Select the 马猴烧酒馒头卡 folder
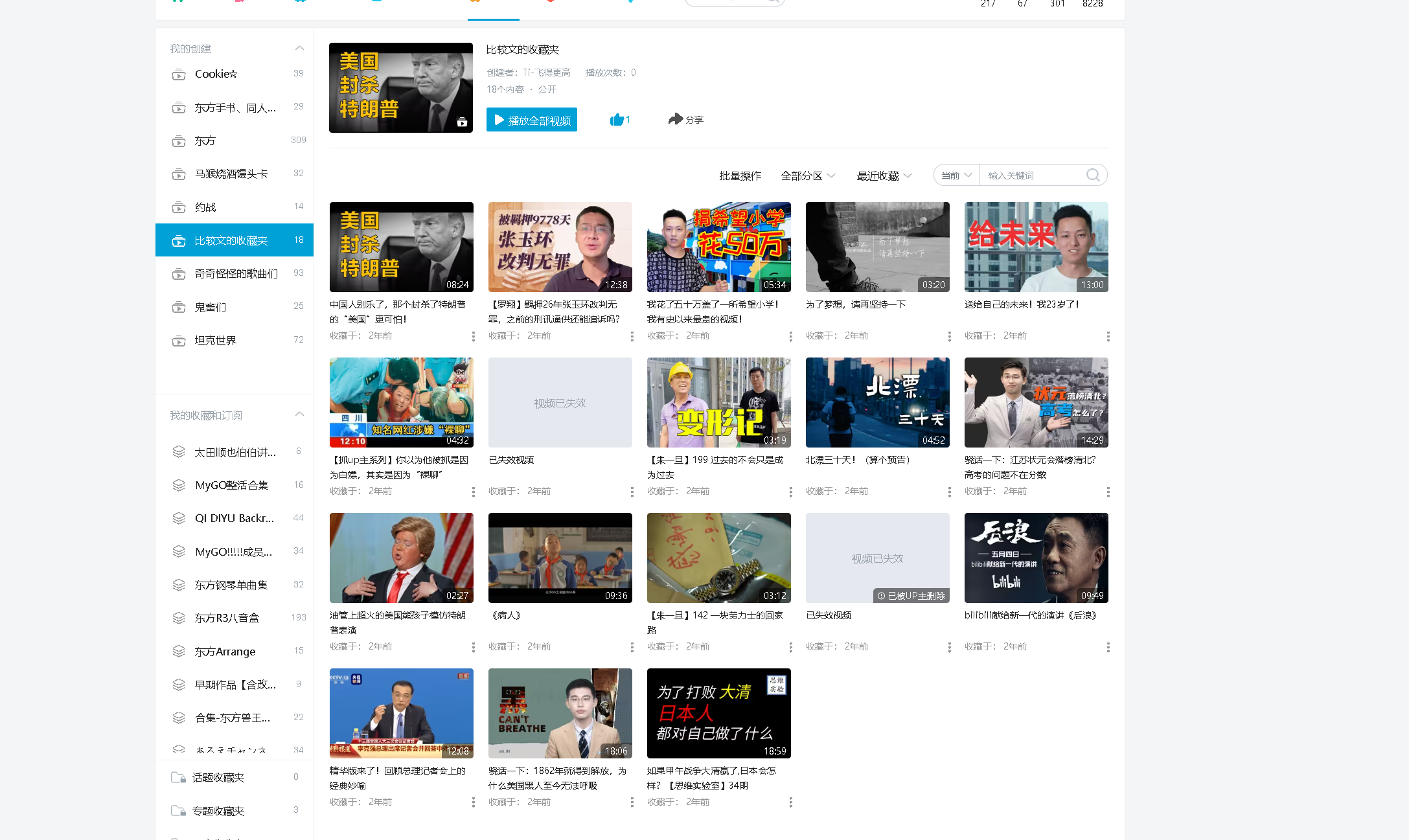This screenshot has width=1409, height=840. (x=235, y=174)
